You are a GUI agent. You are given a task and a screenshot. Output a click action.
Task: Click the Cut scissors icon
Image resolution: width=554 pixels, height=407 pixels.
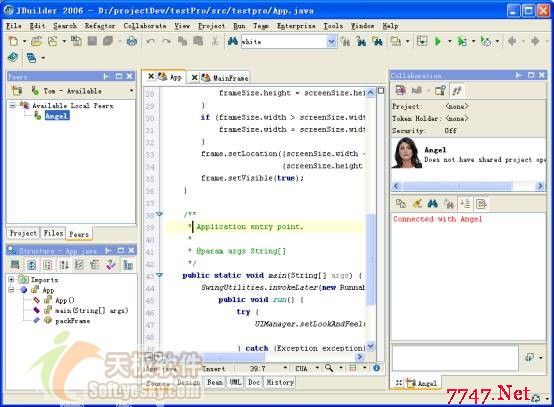[214, 41]
